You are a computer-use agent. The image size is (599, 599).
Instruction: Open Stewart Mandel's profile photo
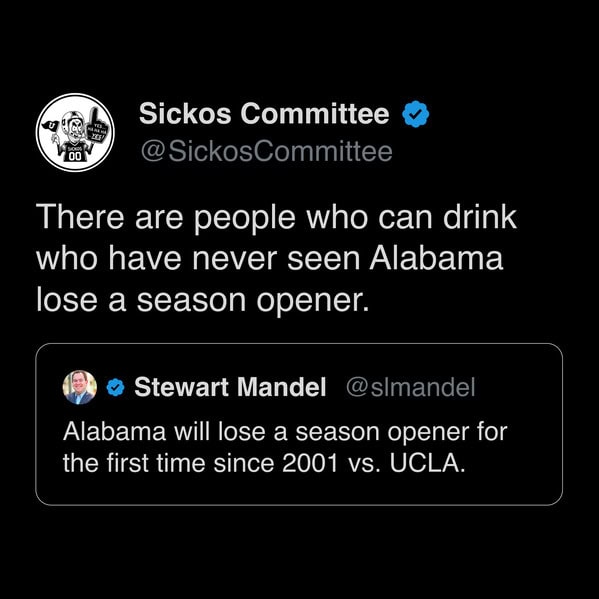pyautogui.click(x=79, y=387)
